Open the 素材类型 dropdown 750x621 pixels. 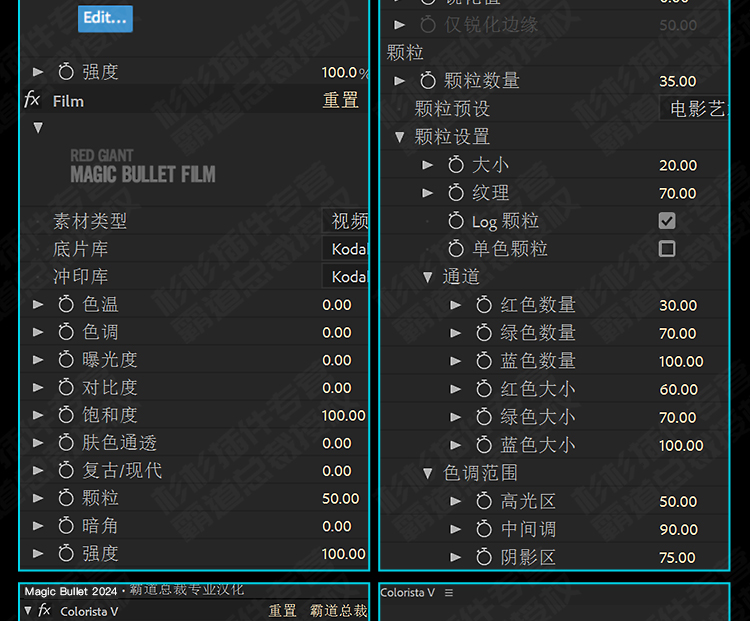point(346,221)
